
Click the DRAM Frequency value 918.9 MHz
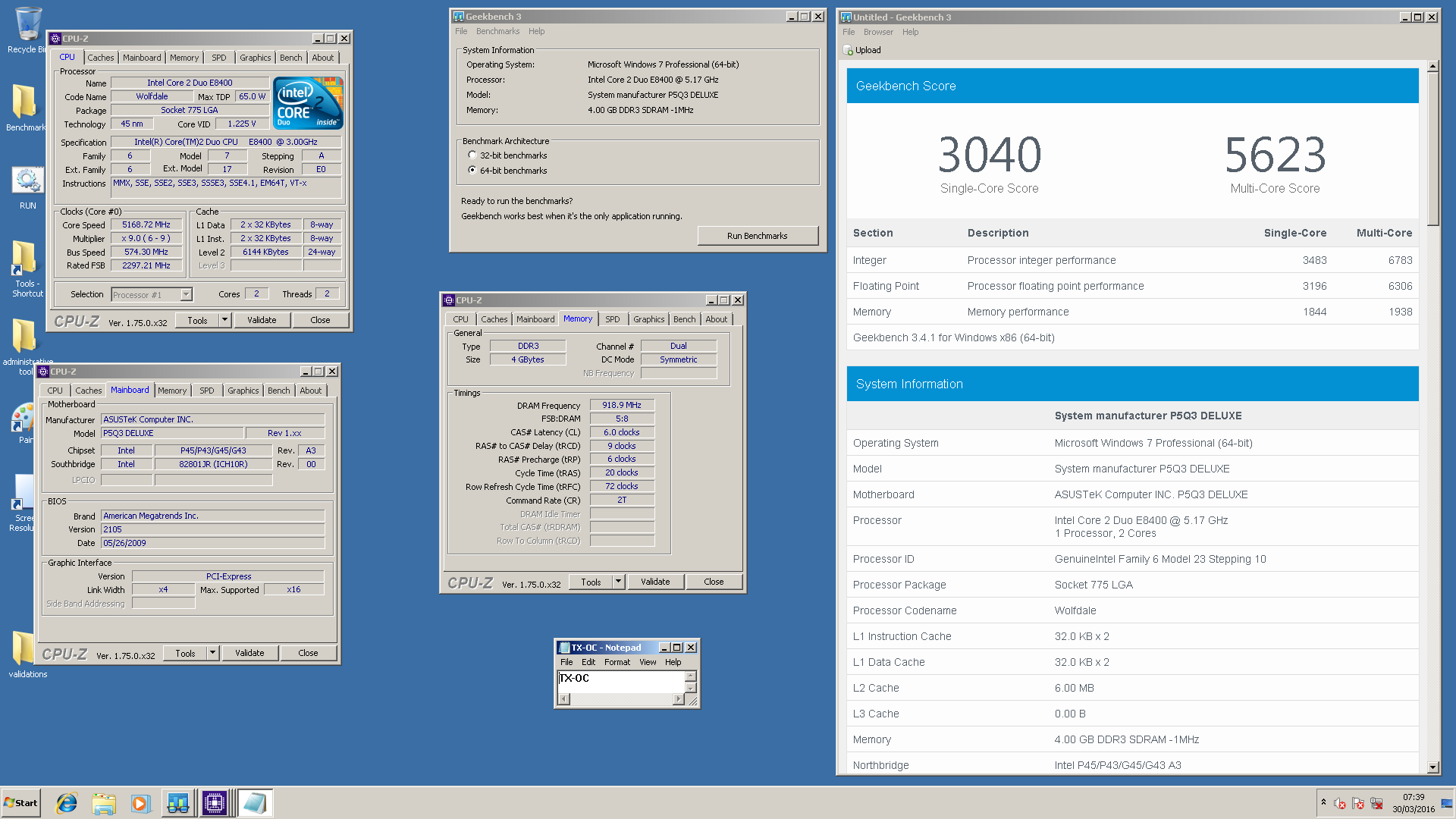[622, 405]
